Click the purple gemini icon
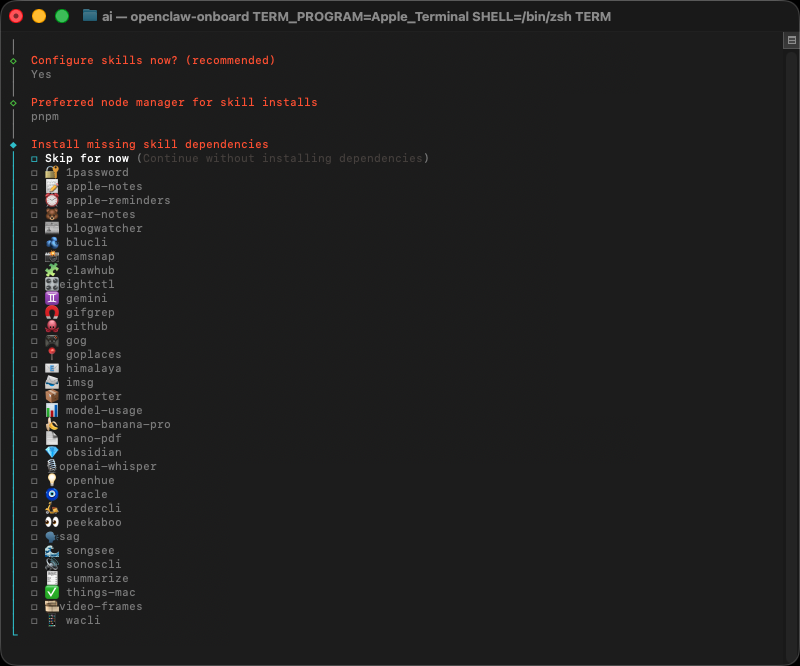The height and width of the screenshot is (666, 800). [52, 298]
